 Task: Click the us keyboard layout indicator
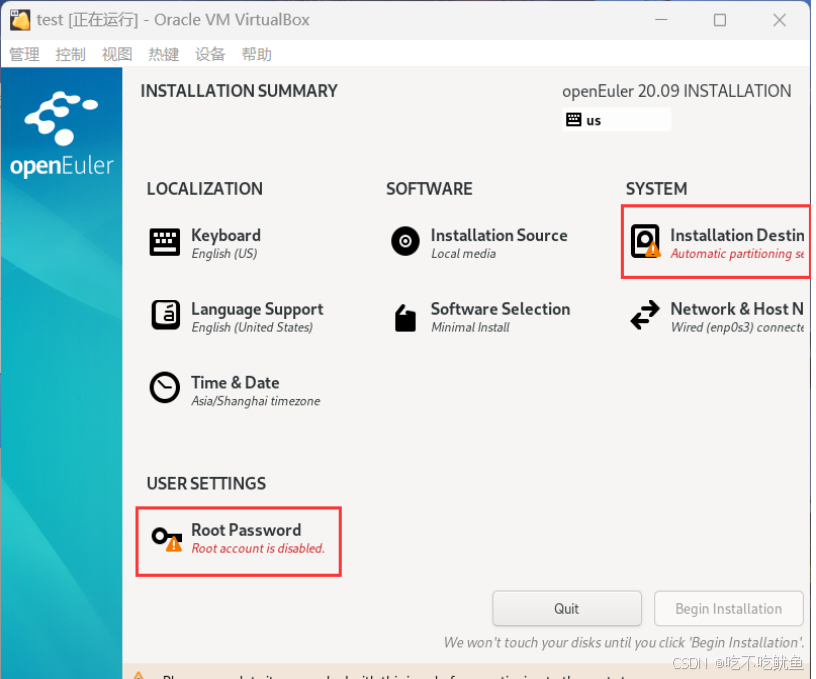coord(616,120)
